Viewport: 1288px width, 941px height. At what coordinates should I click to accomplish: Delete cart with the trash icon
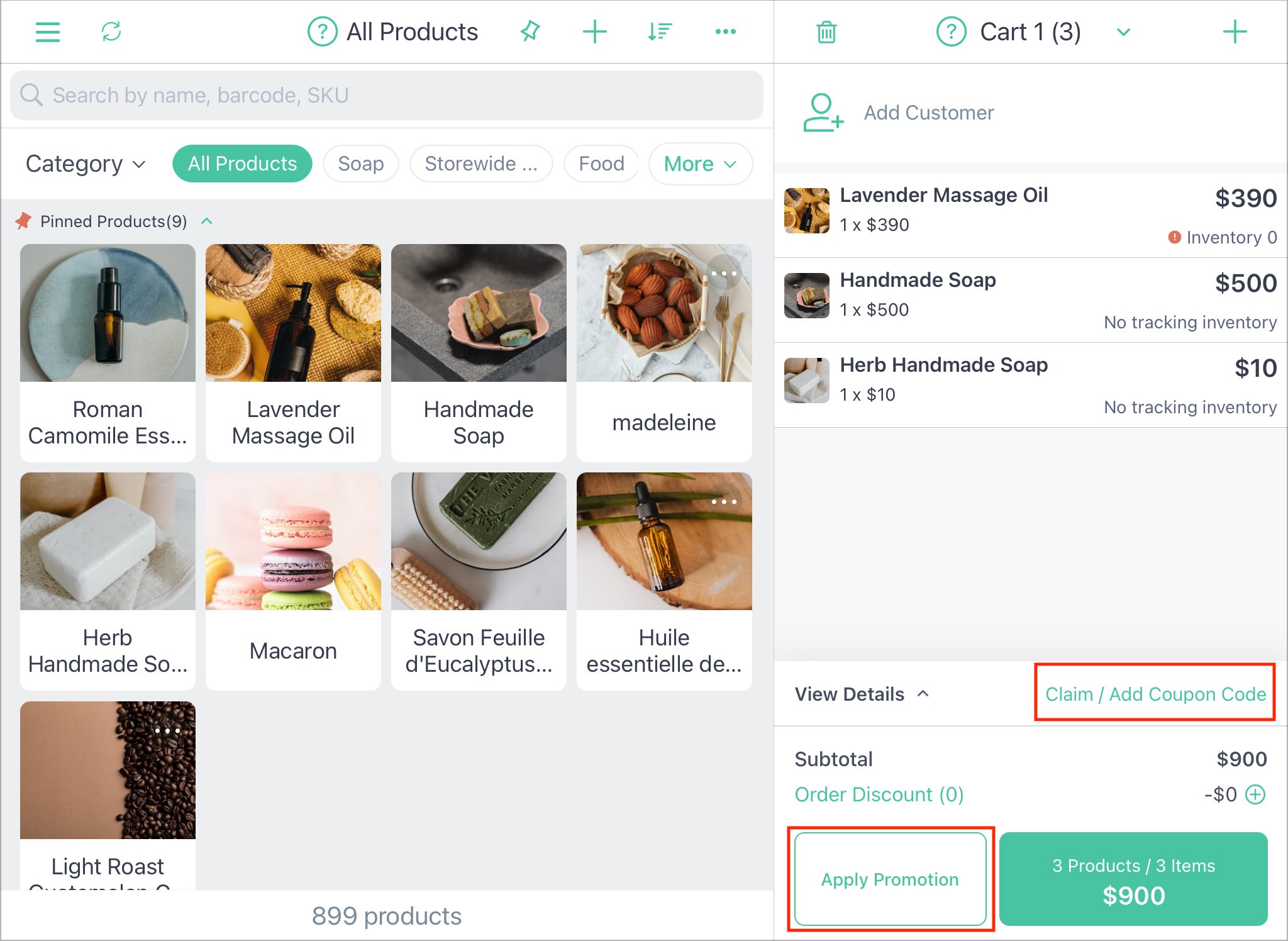coord(826,32)
